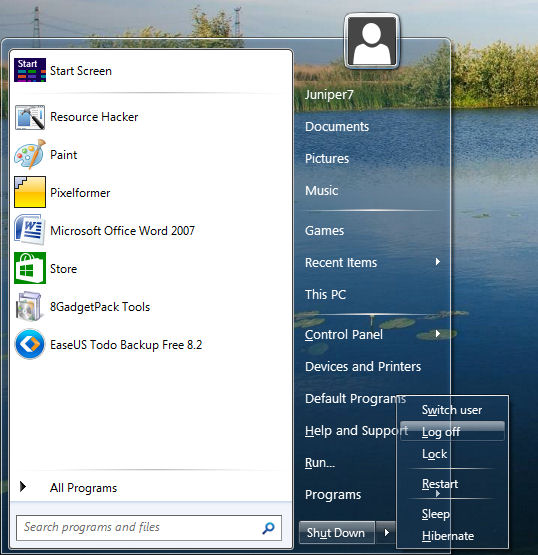Click the 8GadgetPack Tools label
This screenshot has width=538, height=555.
pyautogui.click(x=100, y=307)
